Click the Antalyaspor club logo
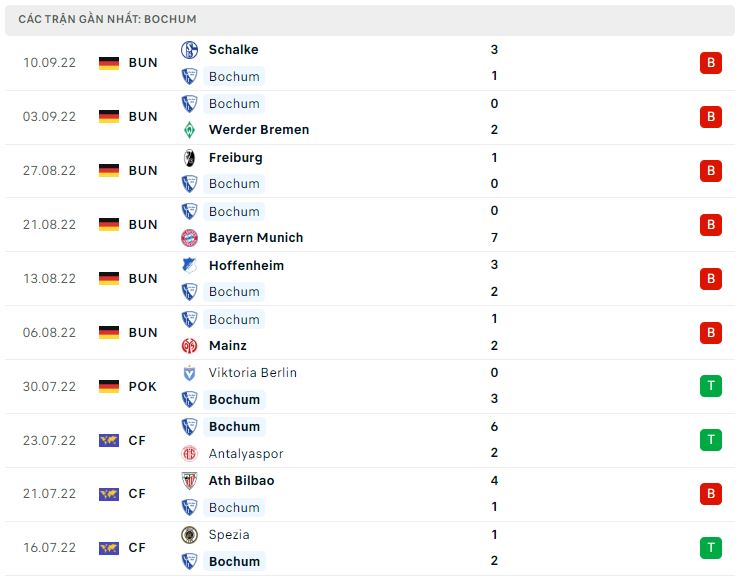Image resolution: width=741 pixels, height=581 pixels. (x=189, y=454)
